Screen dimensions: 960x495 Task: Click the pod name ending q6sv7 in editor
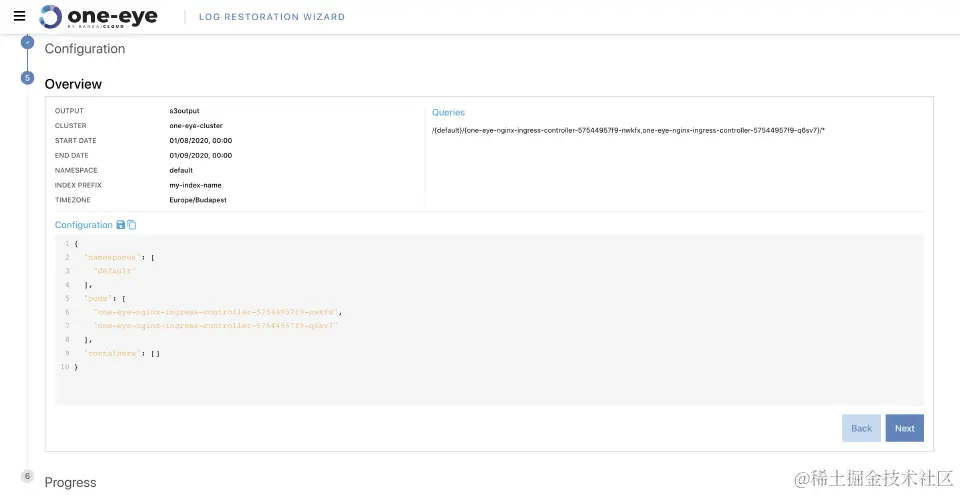[216, 325]
